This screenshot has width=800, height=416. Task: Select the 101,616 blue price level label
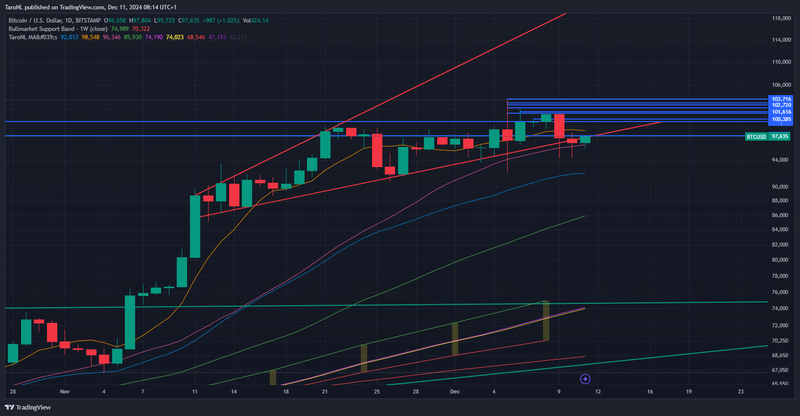781,112
